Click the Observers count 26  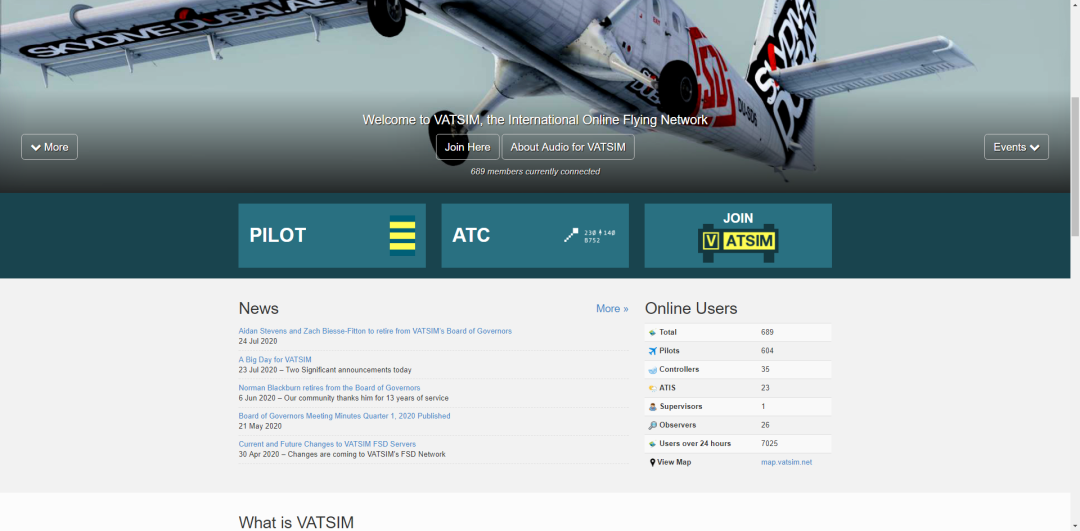pyautogui.click(x=765, y=425)
